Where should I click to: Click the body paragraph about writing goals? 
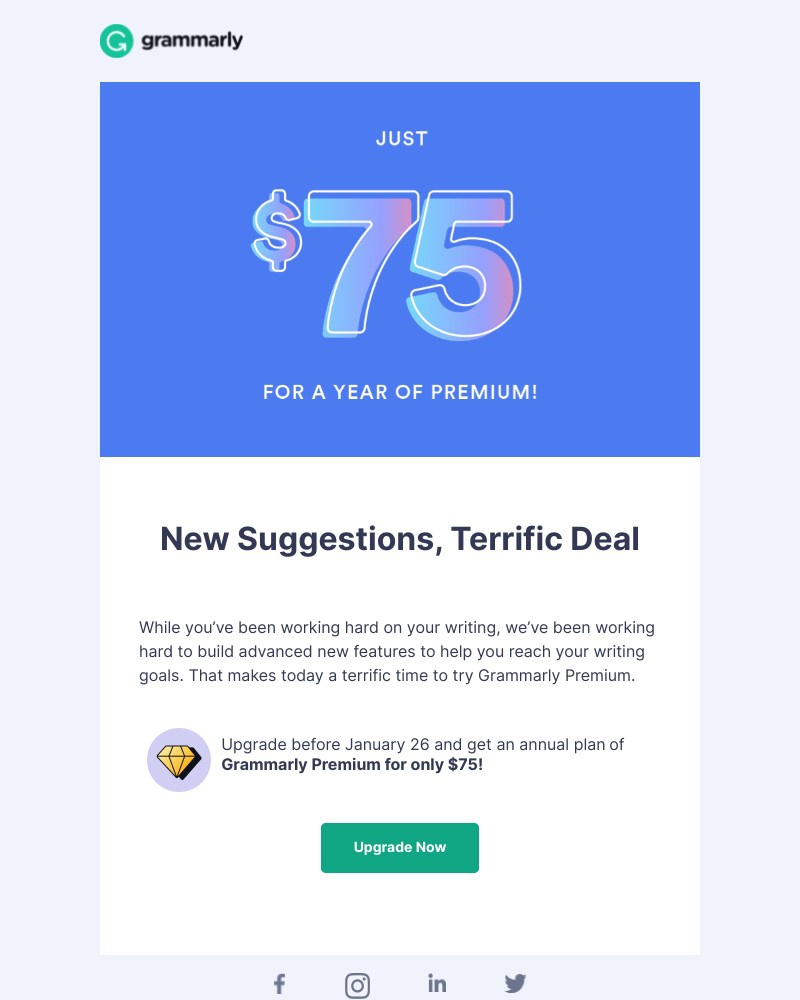pyautogui.click(x=397, y=651)
